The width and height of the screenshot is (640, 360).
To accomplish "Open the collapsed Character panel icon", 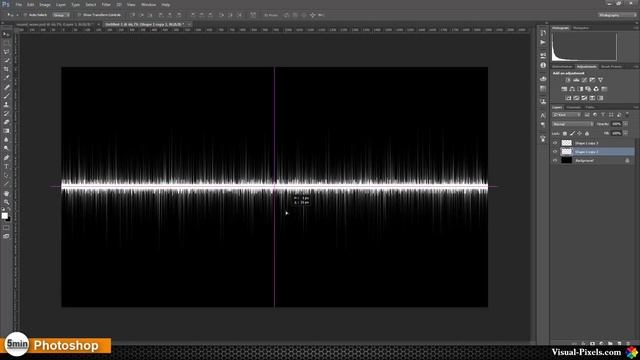I will [x=543, y=116].
